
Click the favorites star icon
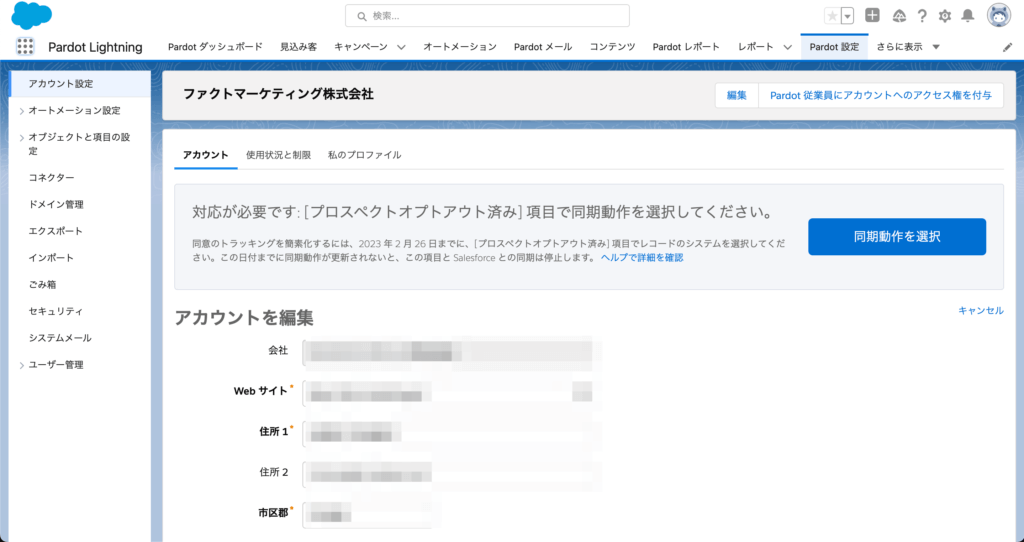pyautogui.click(x=832, y=16)
